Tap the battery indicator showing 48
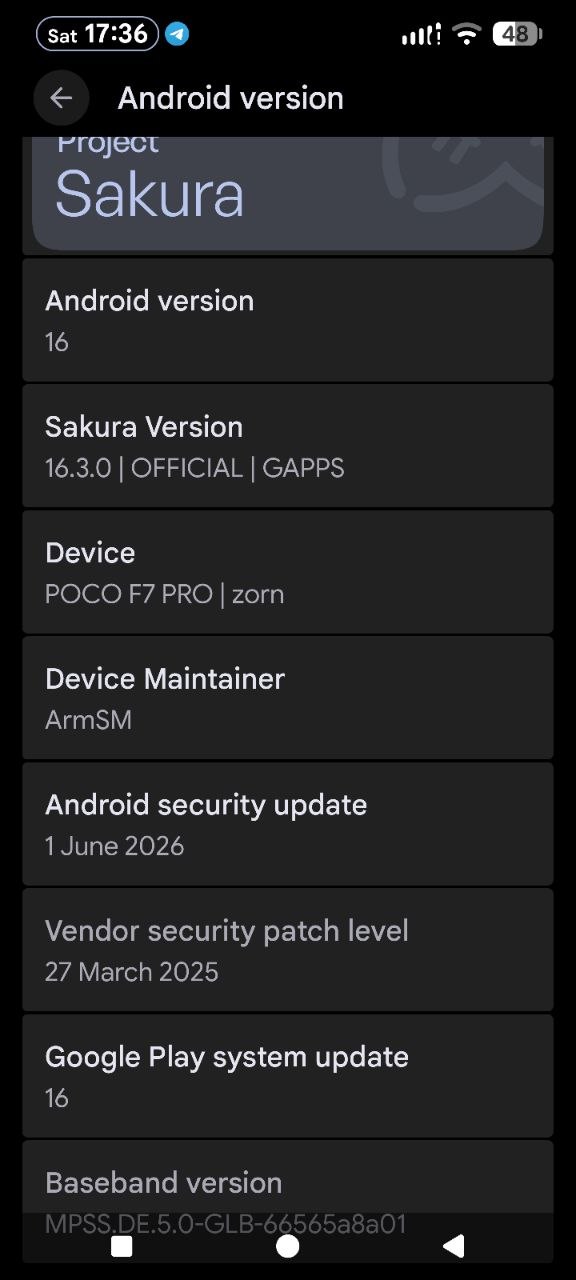This screenshot has height=1280, width=576. pyautogui.click(x=517, y=34)
